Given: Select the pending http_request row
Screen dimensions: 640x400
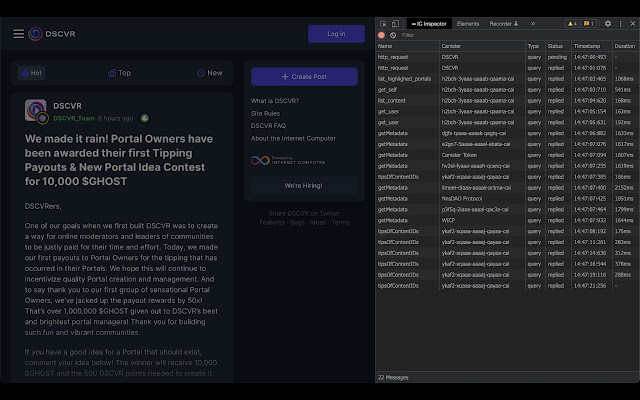Looking at the screenshot, I should (507, 57).
